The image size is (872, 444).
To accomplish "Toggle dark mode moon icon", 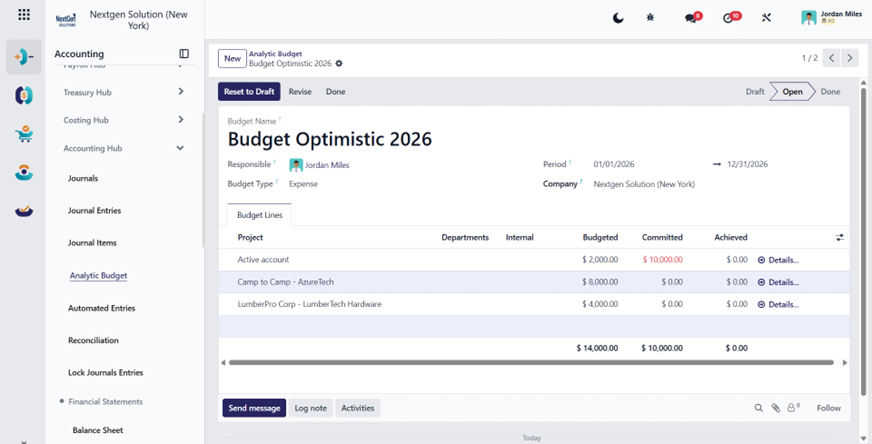I will [x=618, y=18].
